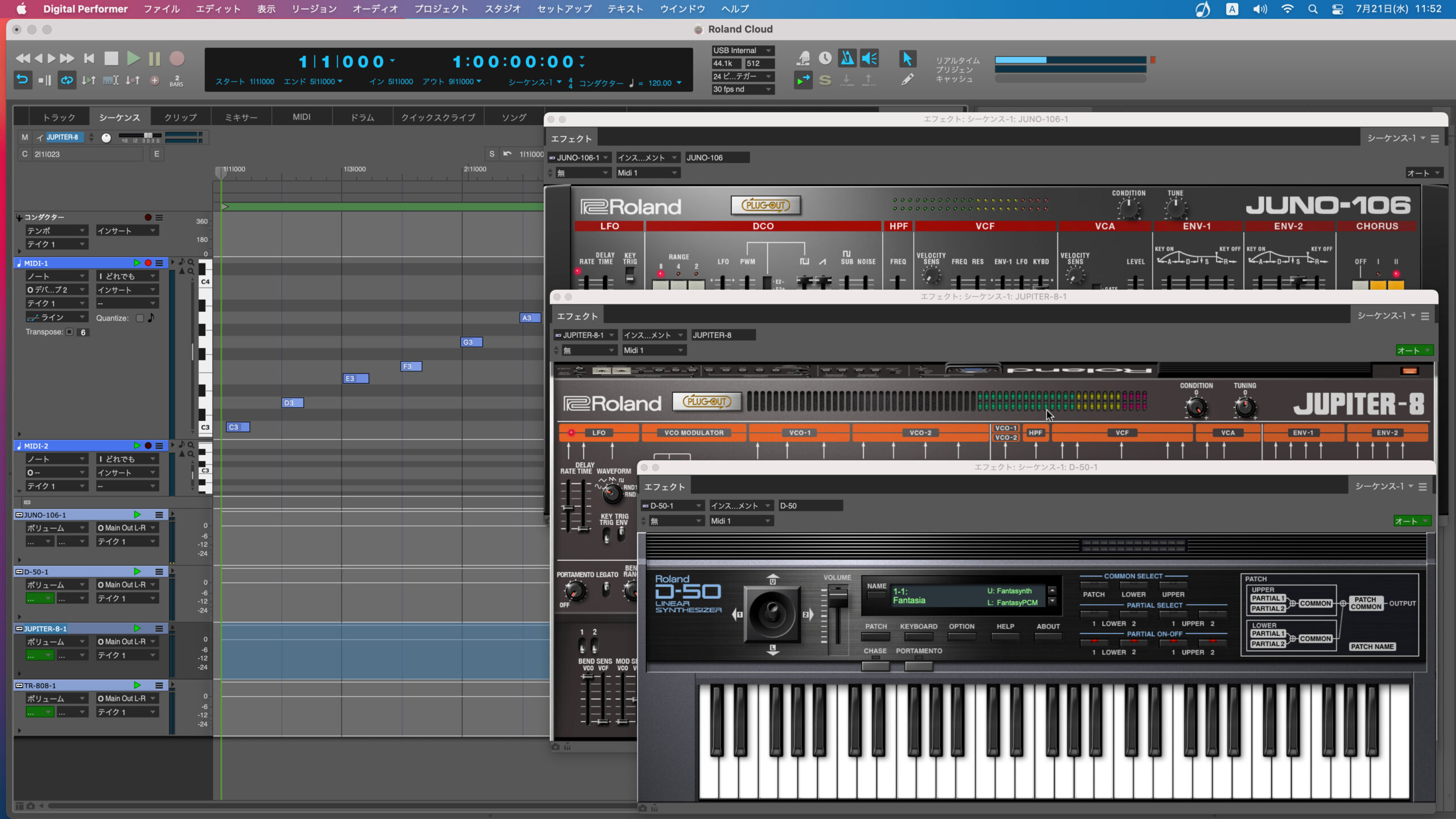Toggle the solo mode S icon
This screenshot has height=819, width=1456.
click(x=825, y=80)
